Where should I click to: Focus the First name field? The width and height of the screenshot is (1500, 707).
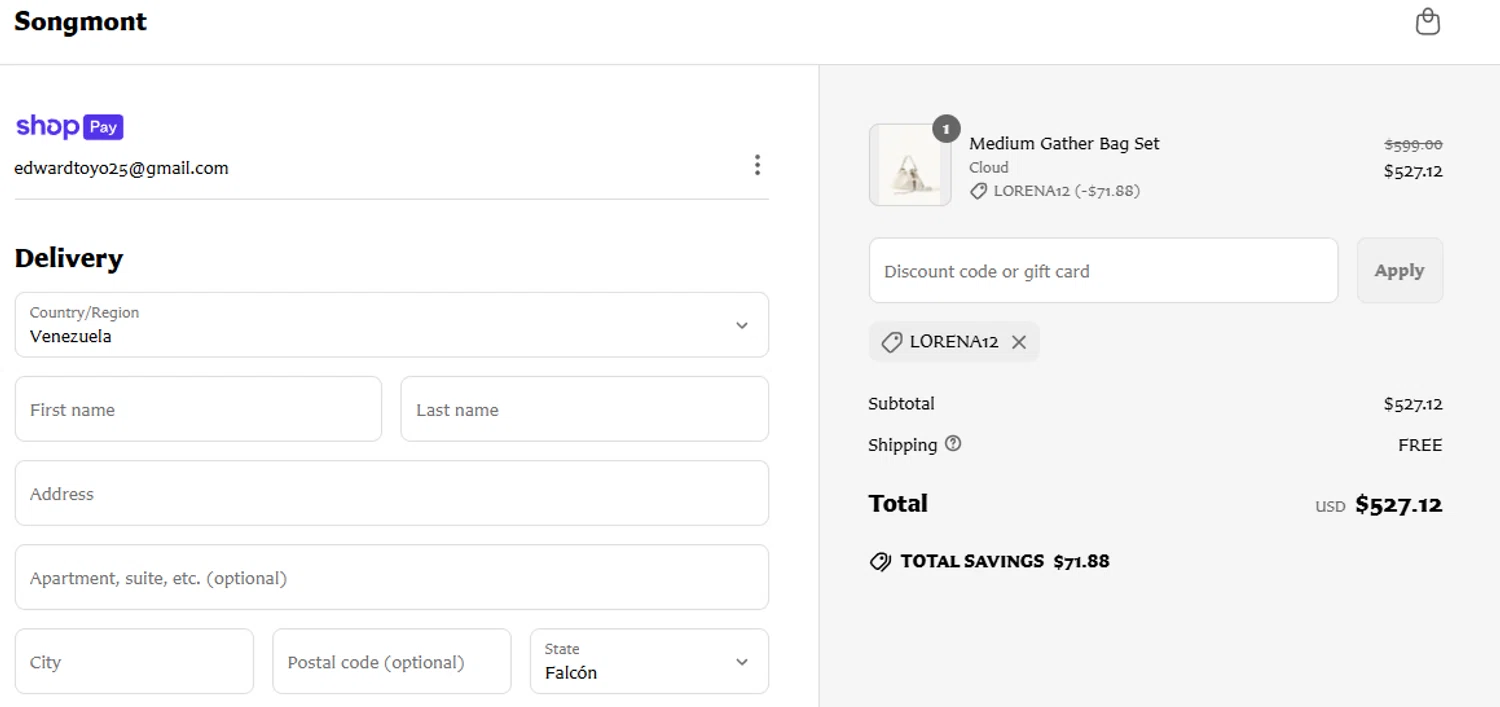(198, 409)
